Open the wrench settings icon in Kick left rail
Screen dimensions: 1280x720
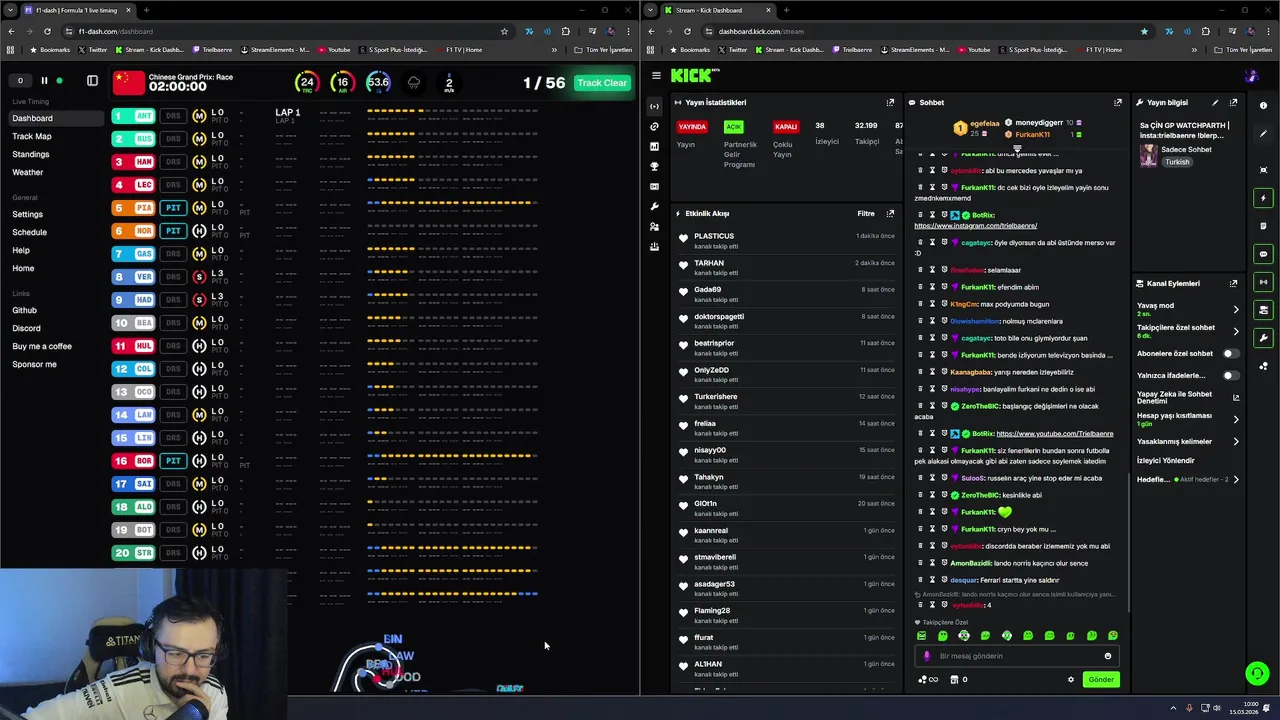point(654,206)
